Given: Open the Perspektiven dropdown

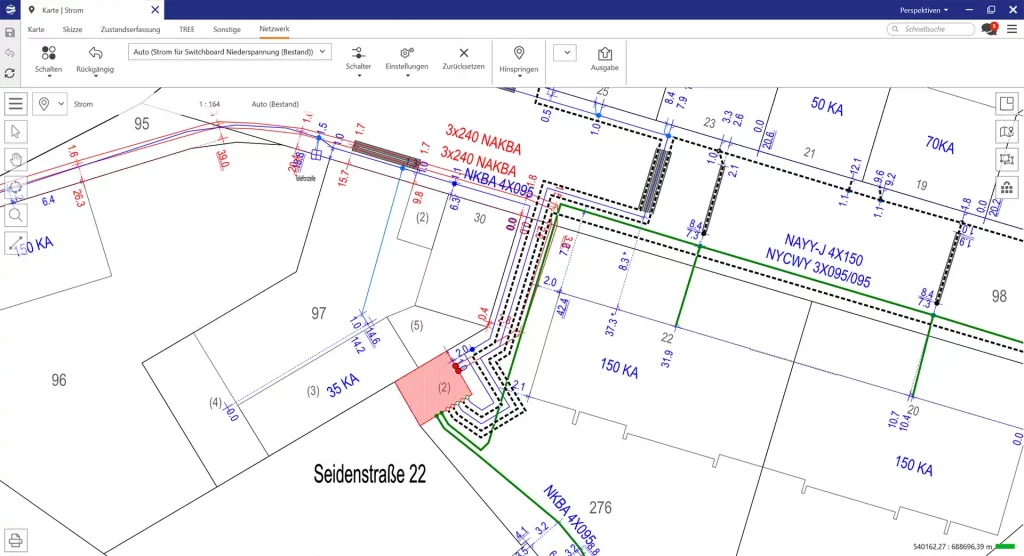Looking at the screenshot, I should click(x=924, y=9).
